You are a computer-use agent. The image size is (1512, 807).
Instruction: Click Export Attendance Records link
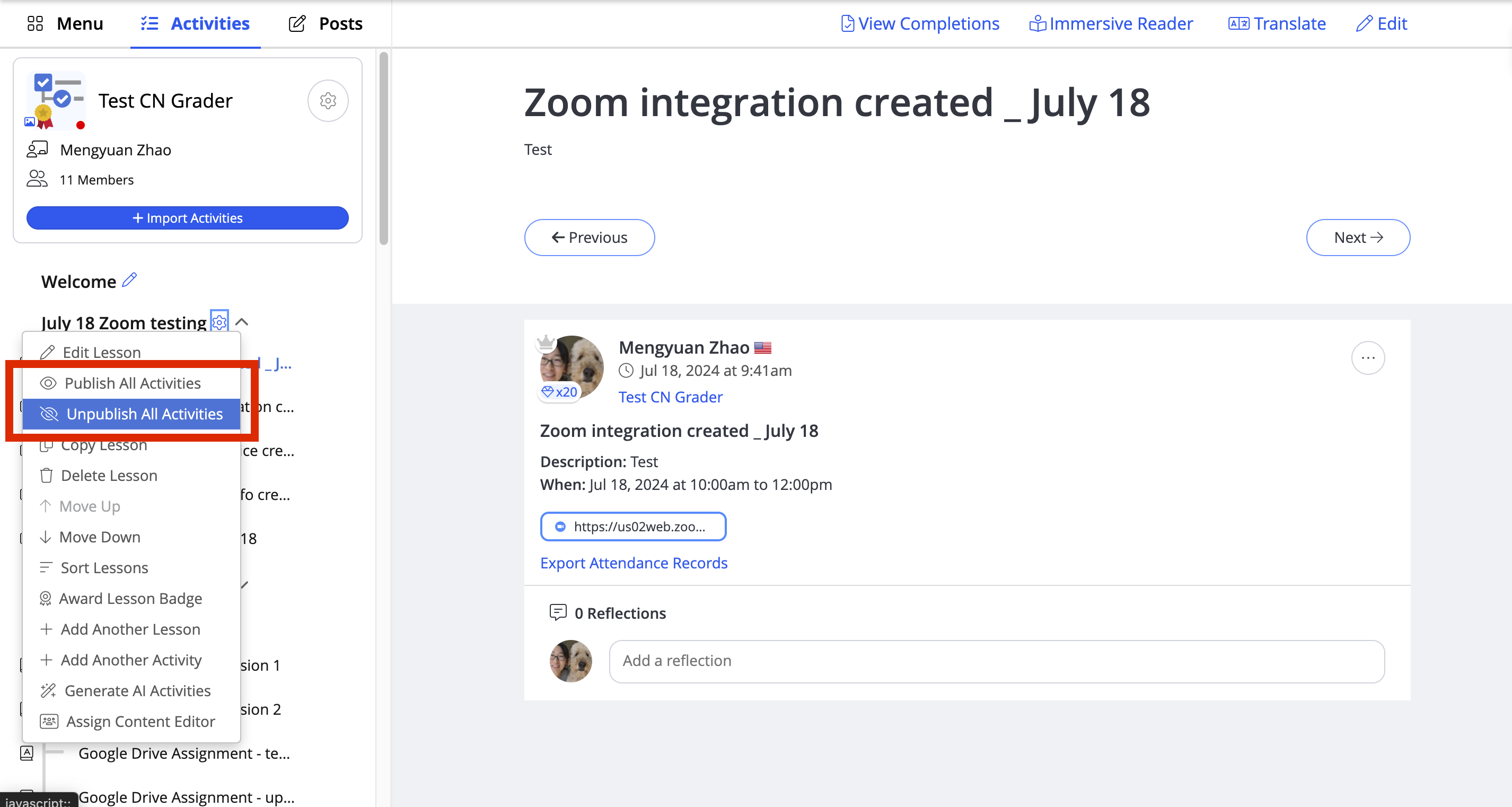634,563
